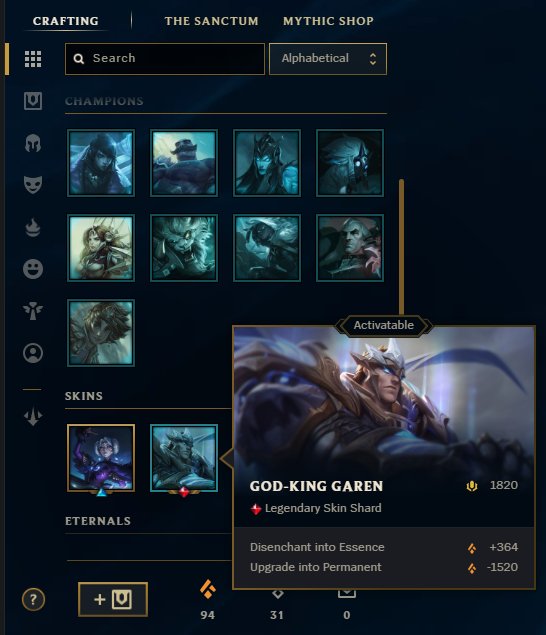Open the champion shards filter icon

pos(33,101)
